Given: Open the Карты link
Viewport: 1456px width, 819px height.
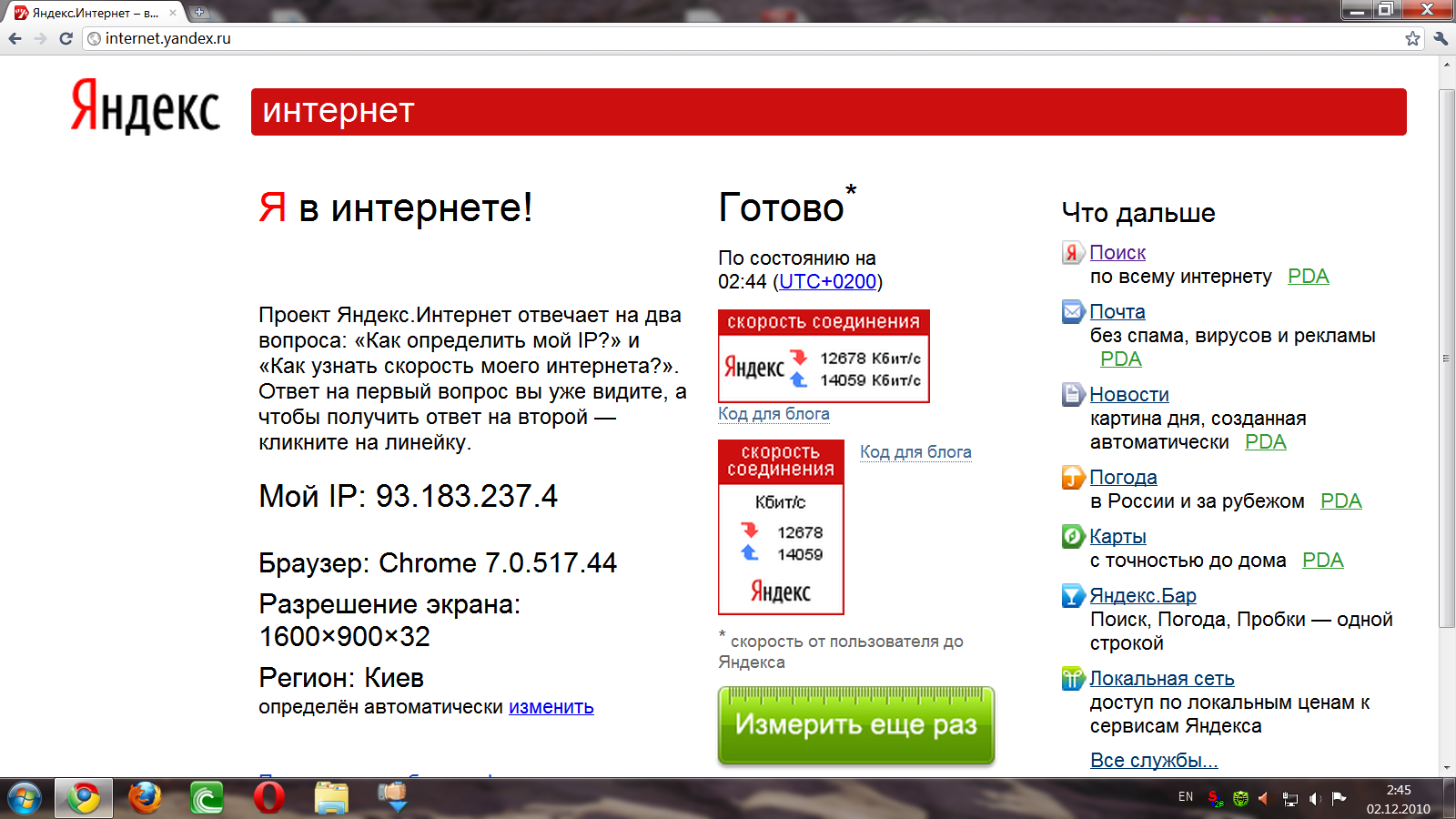Looking at the screenshot, I should (1117, 536).
